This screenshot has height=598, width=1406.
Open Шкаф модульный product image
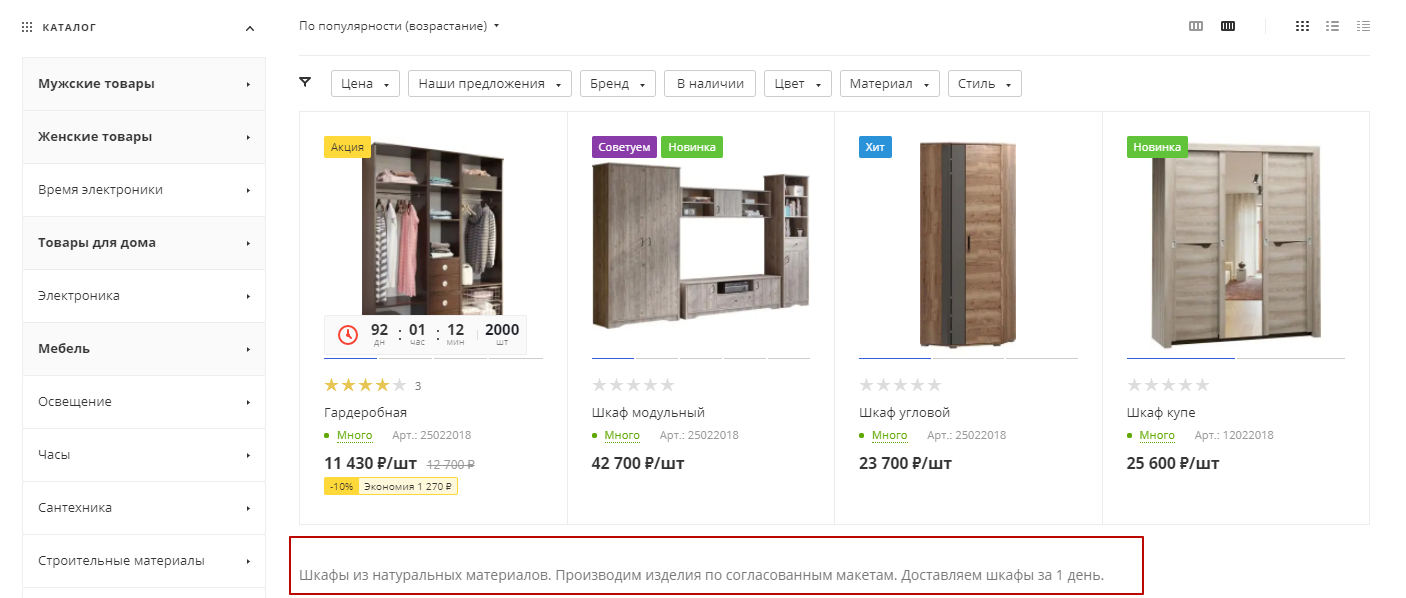tap(700, 245)
